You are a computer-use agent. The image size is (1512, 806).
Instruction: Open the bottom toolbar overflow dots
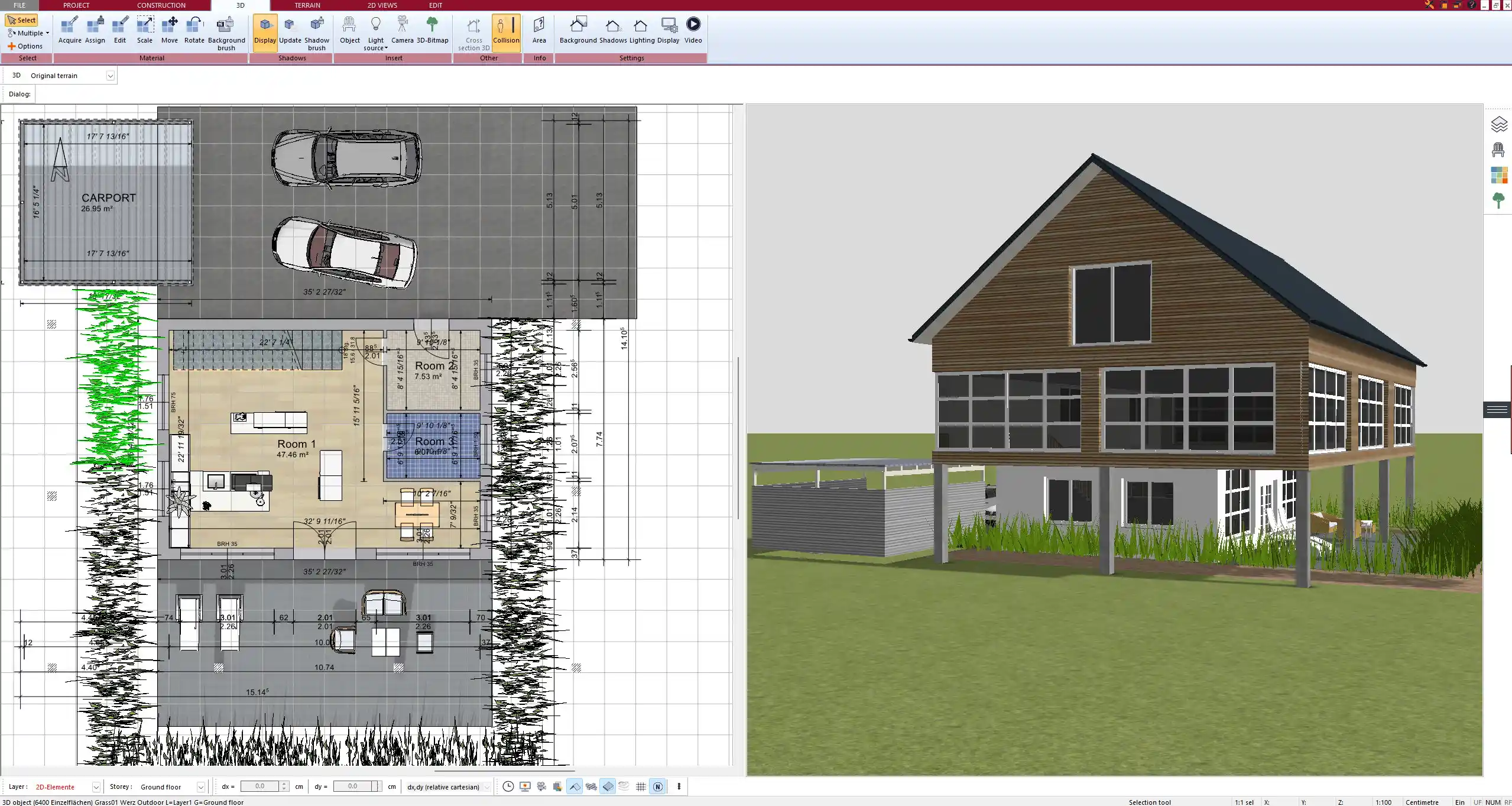pos(679,786)
